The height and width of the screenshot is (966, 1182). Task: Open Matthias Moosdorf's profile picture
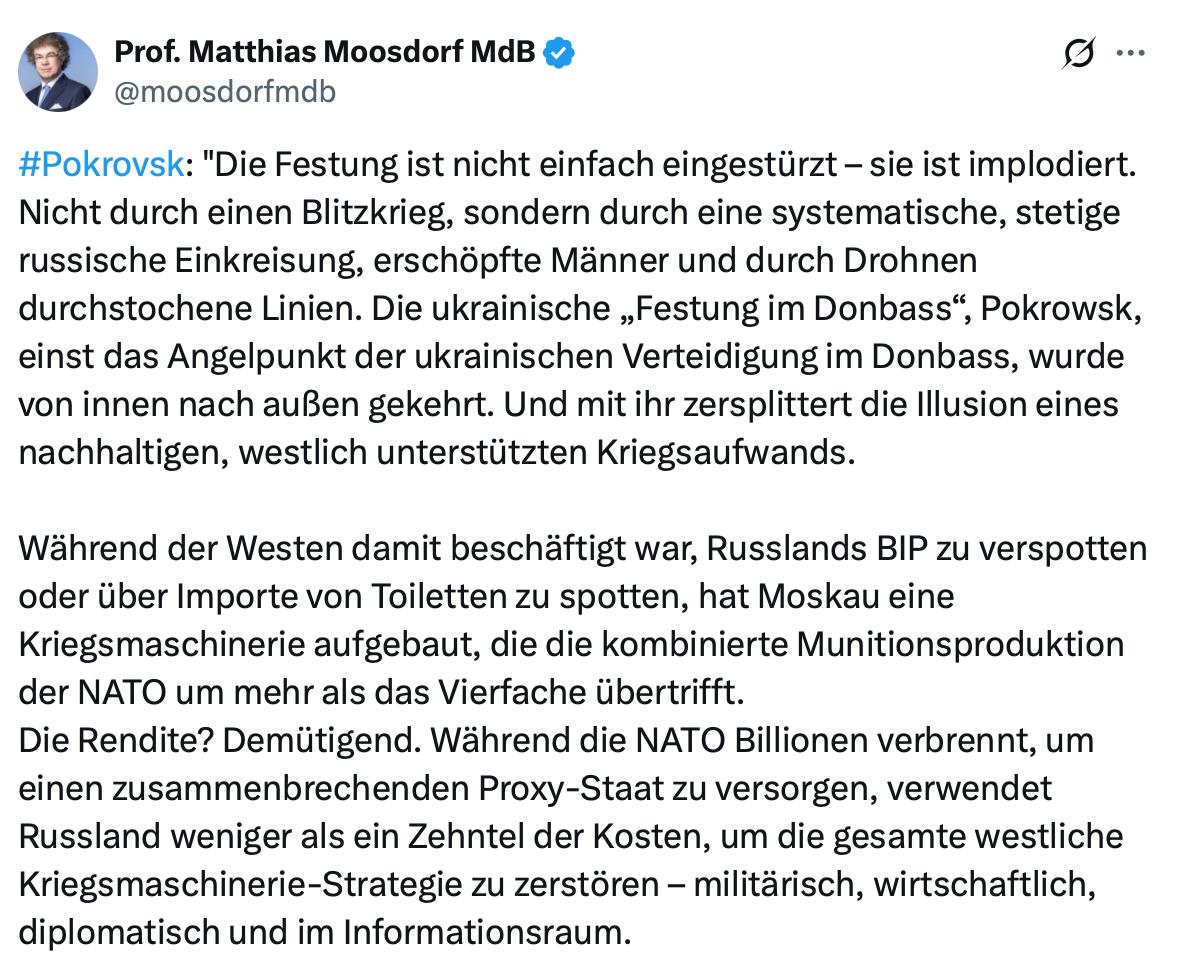58,71
